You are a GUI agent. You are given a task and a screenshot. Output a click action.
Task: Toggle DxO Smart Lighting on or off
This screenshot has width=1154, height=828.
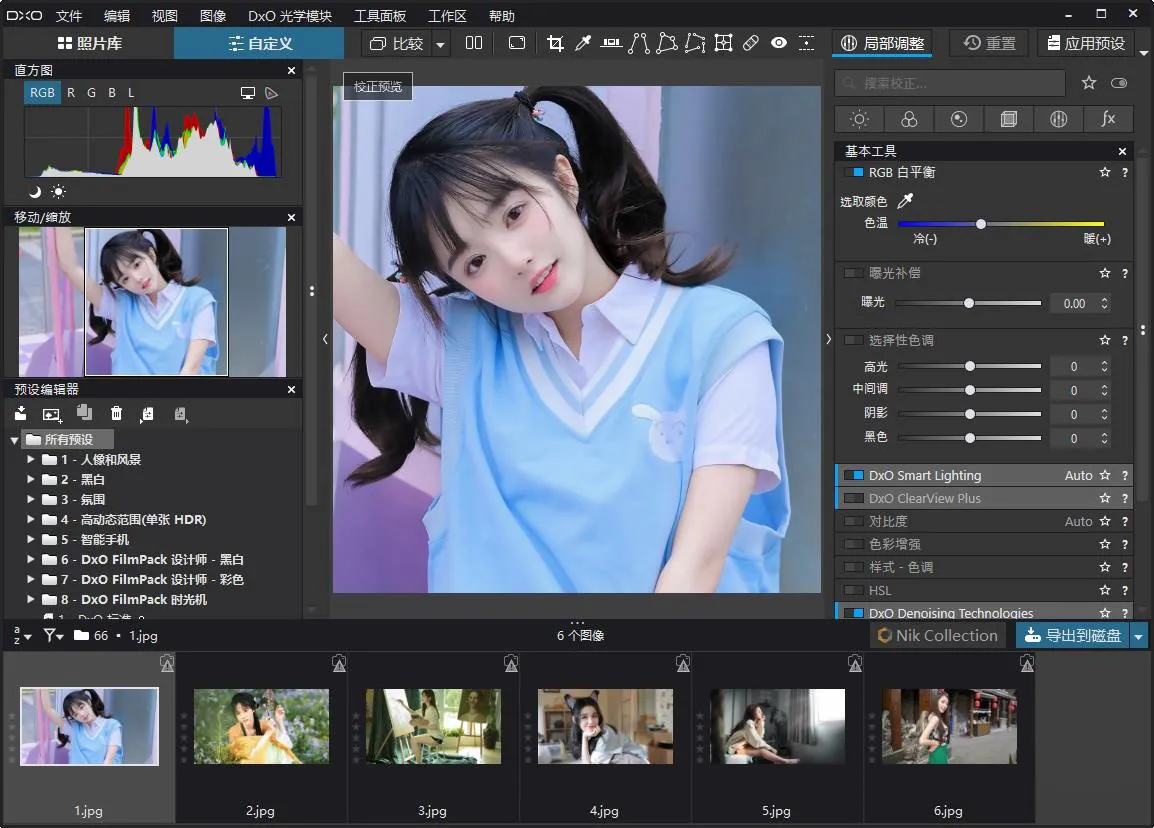click(853, 476)
